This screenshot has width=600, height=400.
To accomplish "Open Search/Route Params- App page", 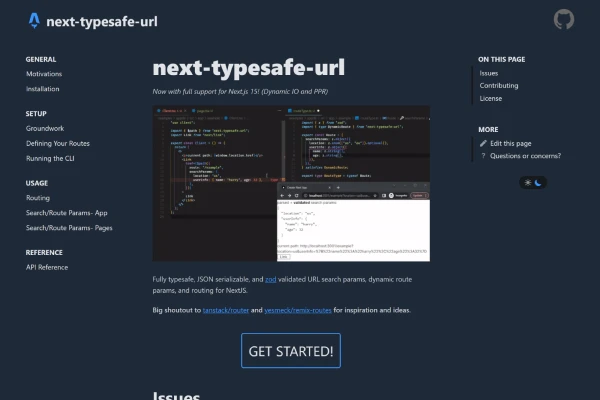I will click(67, 213).
